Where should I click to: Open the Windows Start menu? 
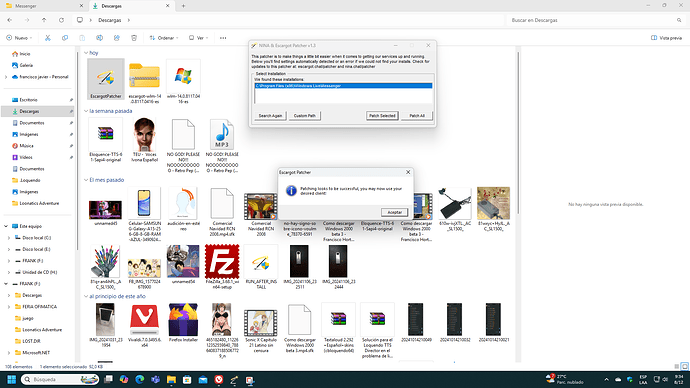pos(11,379)
